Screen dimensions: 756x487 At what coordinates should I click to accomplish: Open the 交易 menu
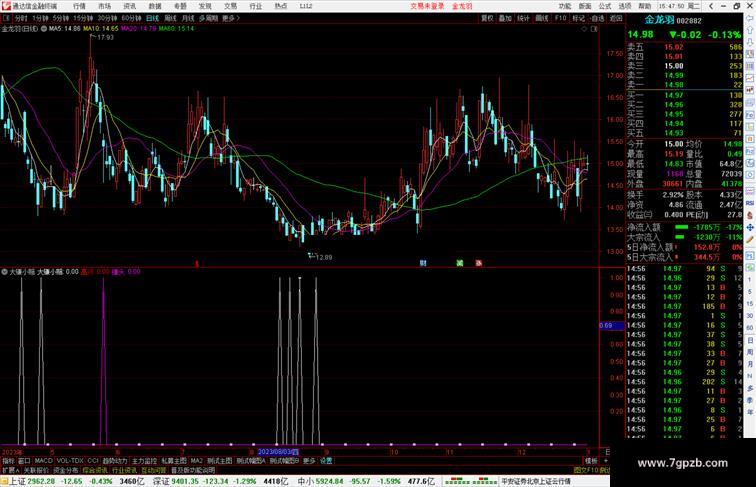(230, 6)
